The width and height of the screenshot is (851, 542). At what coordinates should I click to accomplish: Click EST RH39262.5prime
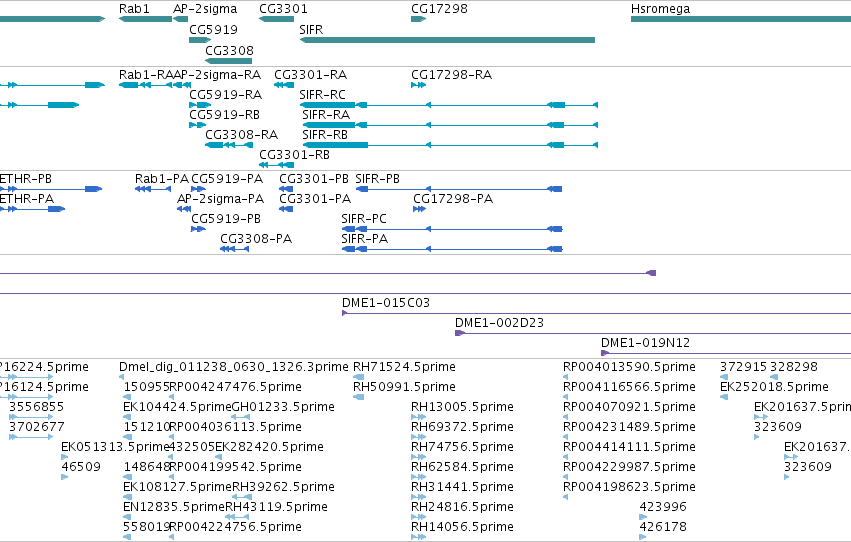pyautogui.click(x=283, y=487)
